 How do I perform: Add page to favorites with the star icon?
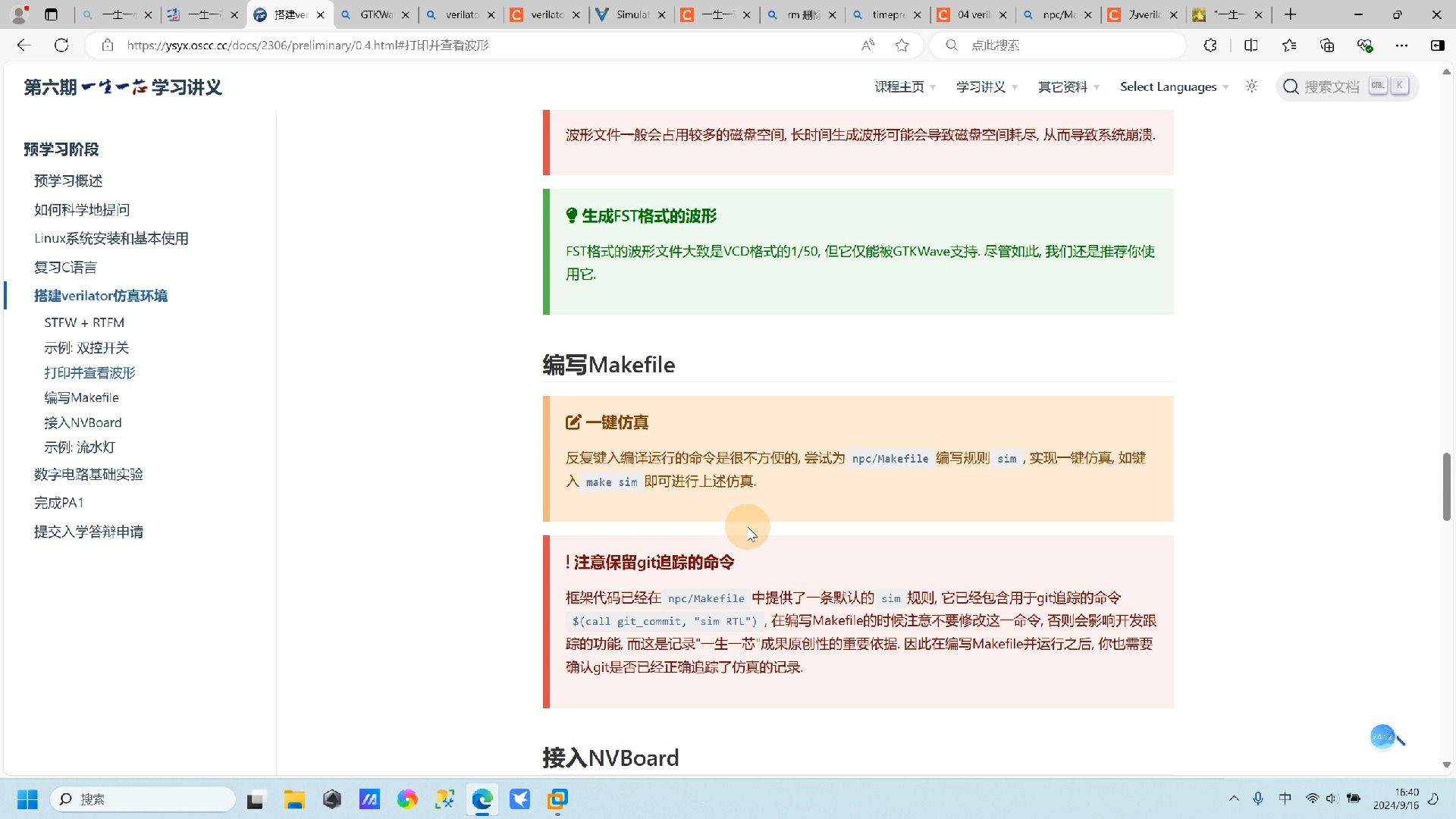coord(902,45)
